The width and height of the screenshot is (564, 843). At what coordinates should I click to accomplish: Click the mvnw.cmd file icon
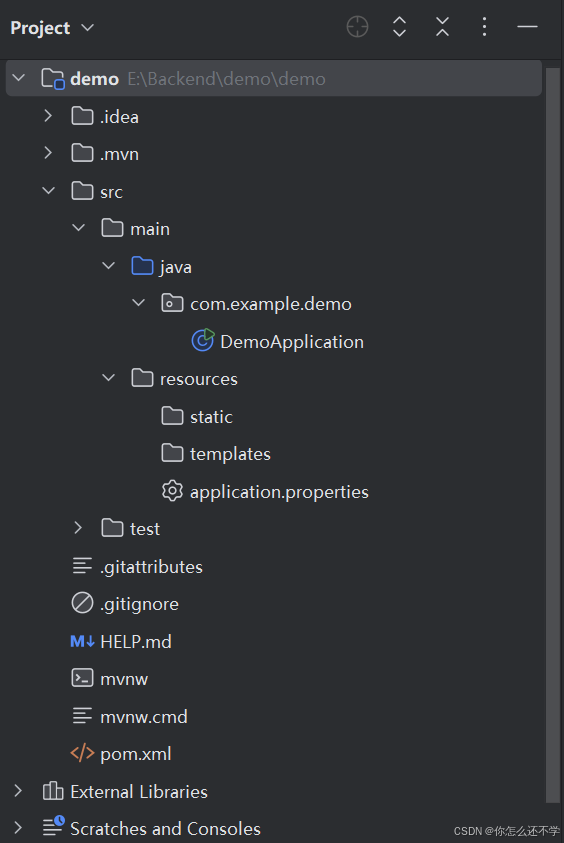(82, 716)
